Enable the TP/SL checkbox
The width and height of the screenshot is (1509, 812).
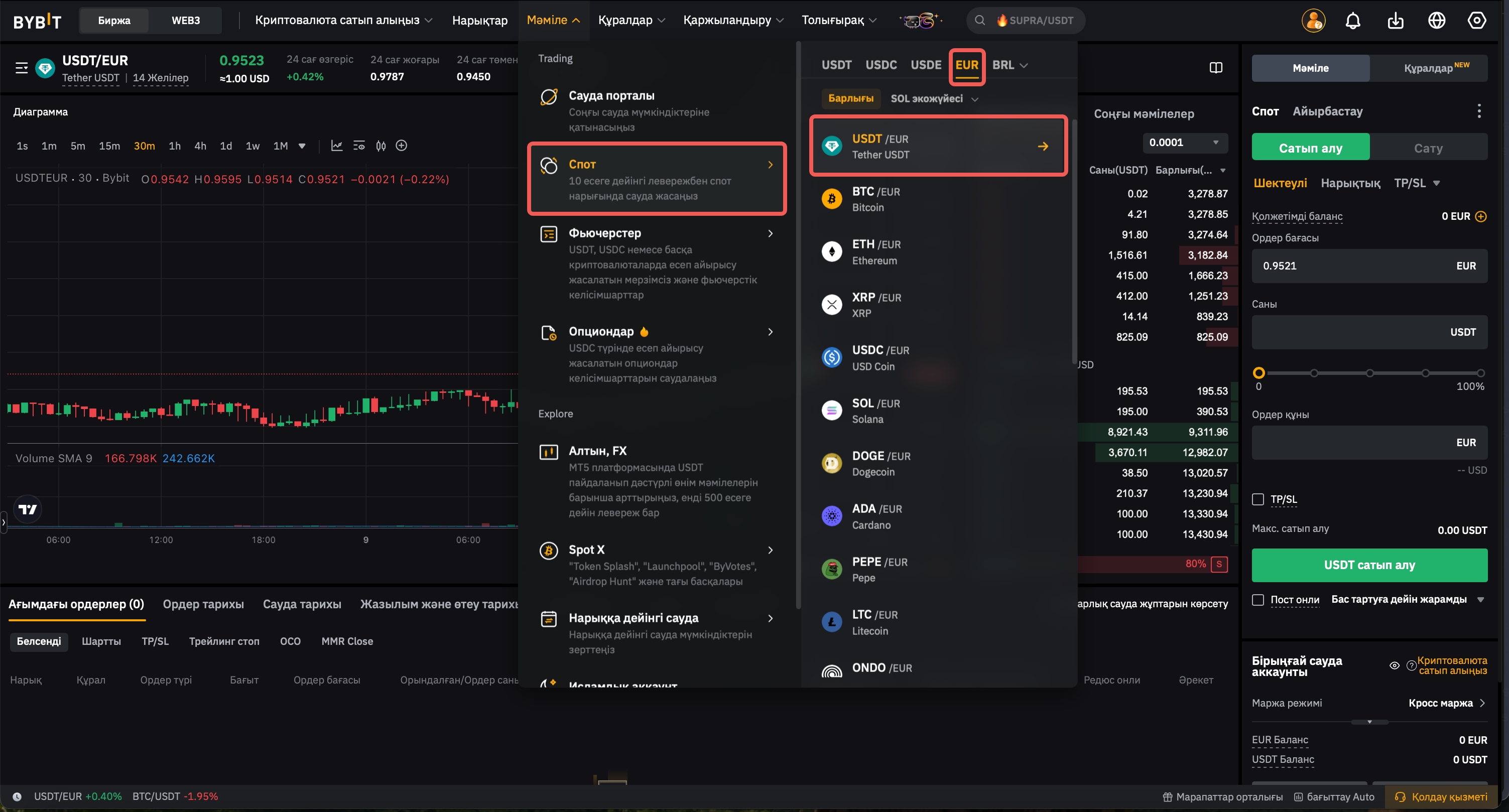point(1258,499)
